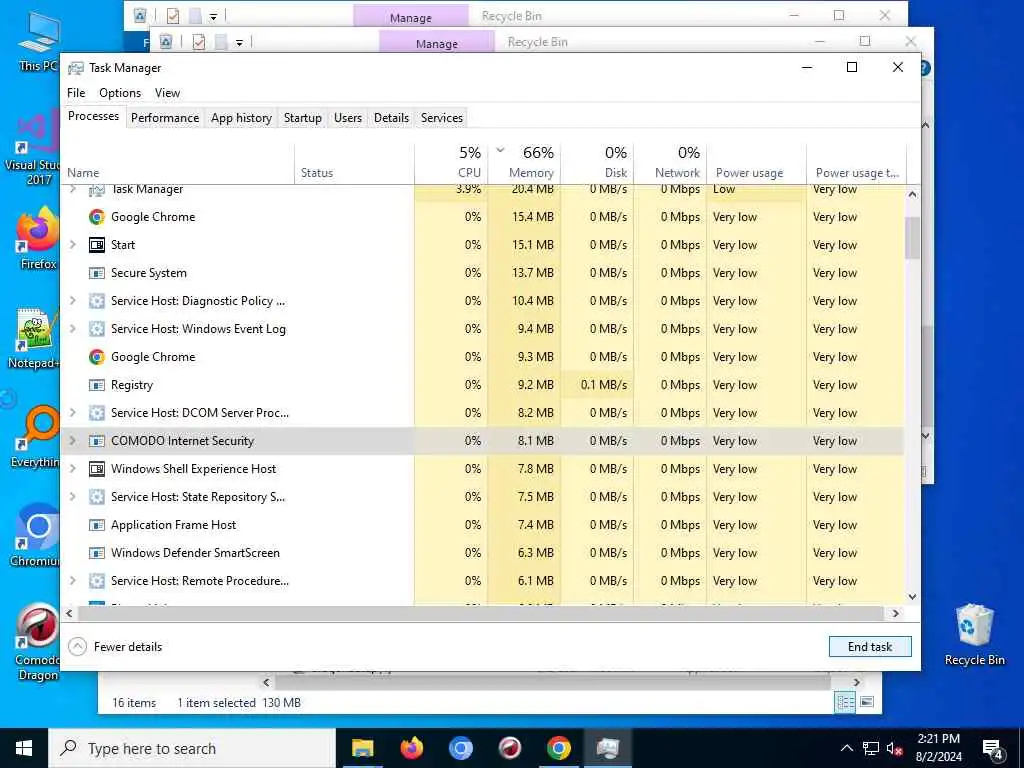Viewport: 1024px width, 768px height.
Task: Click the End task button
Action: pos(870,647)
